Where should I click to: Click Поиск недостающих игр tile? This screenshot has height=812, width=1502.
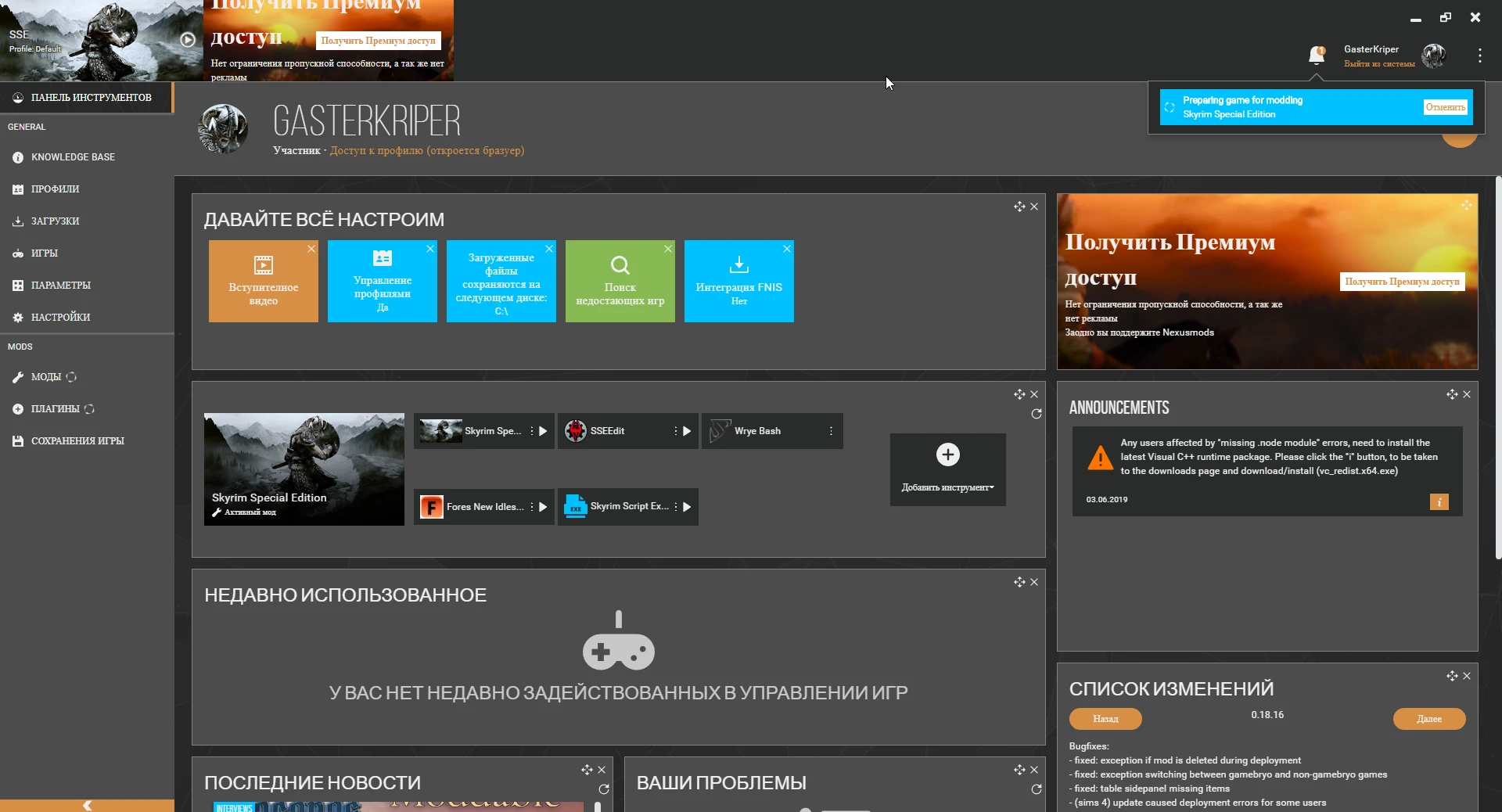coord(620,282)
